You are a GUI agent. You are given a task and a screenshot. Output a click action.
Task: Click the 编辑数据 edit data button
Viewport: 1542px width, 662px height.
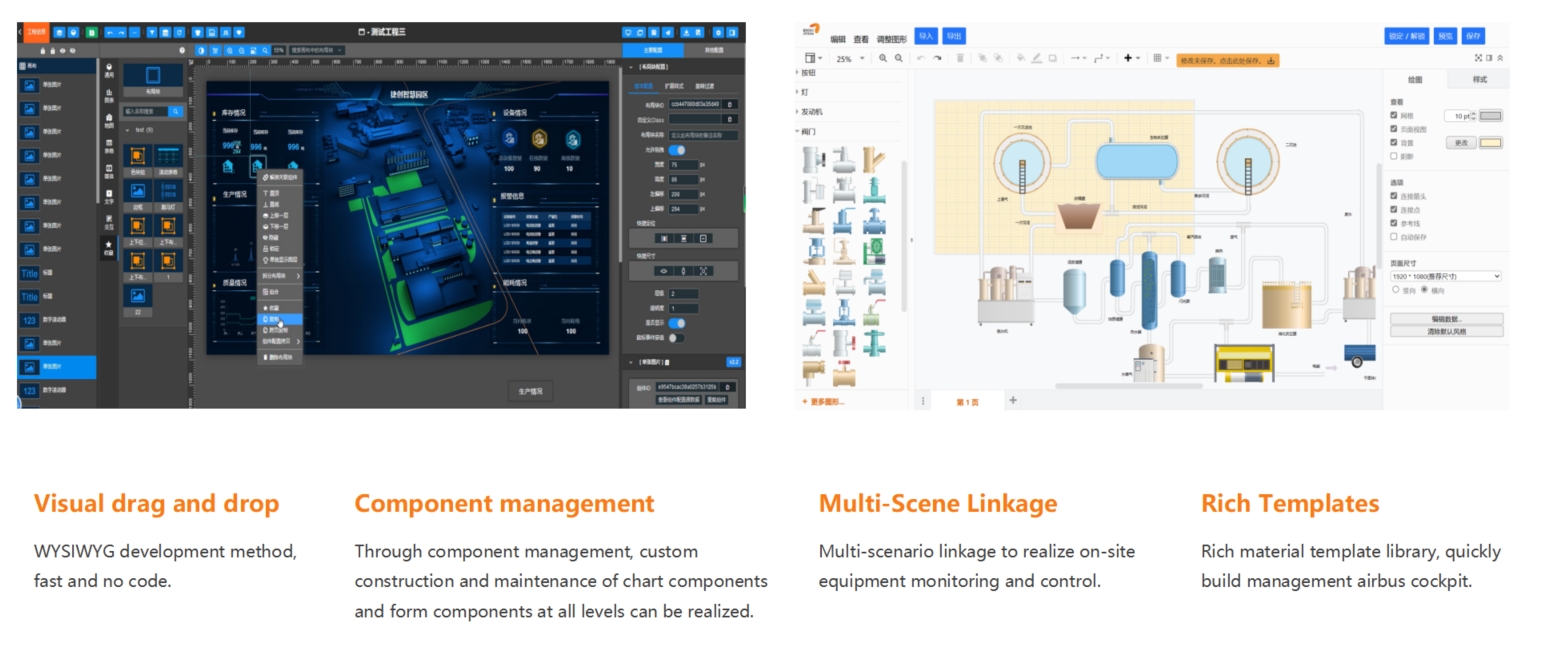[x=1445, y=319]
